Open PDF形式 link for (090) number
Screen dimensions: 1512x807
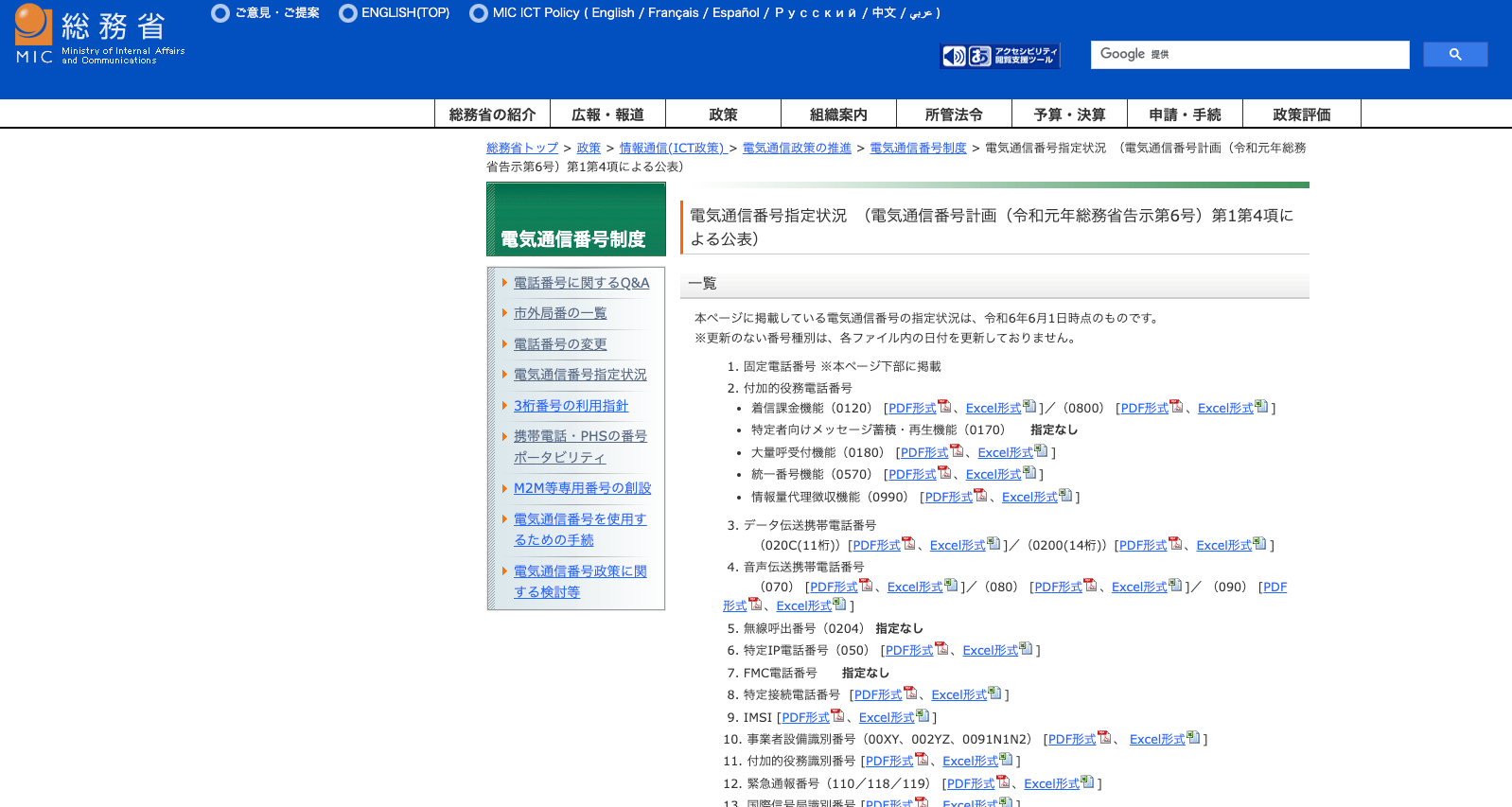(1275, 588)
